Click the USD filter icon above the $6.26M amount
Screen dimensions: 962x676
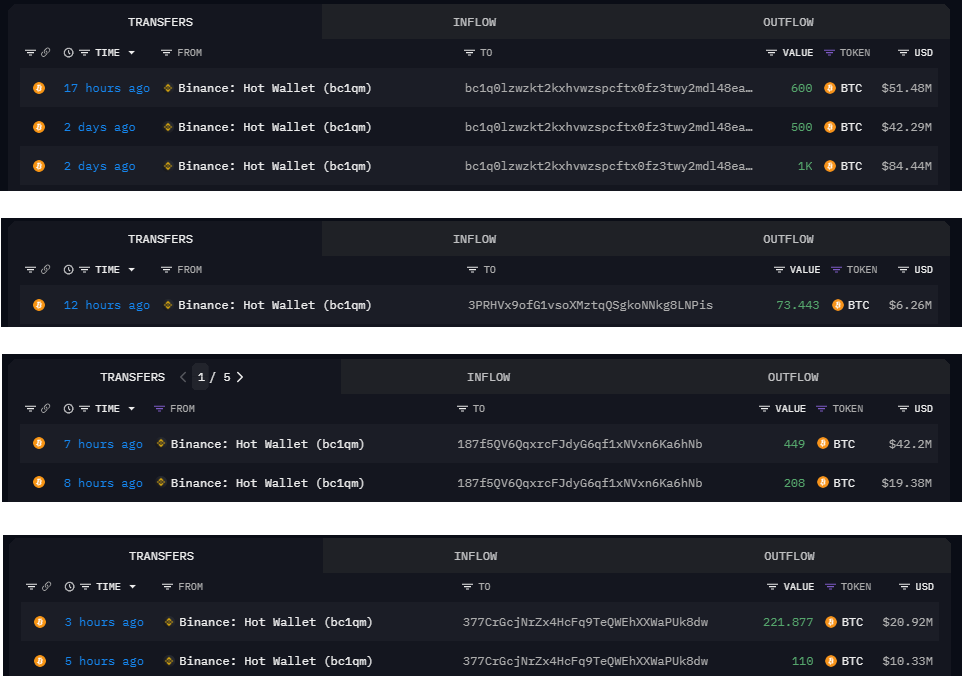point(903,270)
